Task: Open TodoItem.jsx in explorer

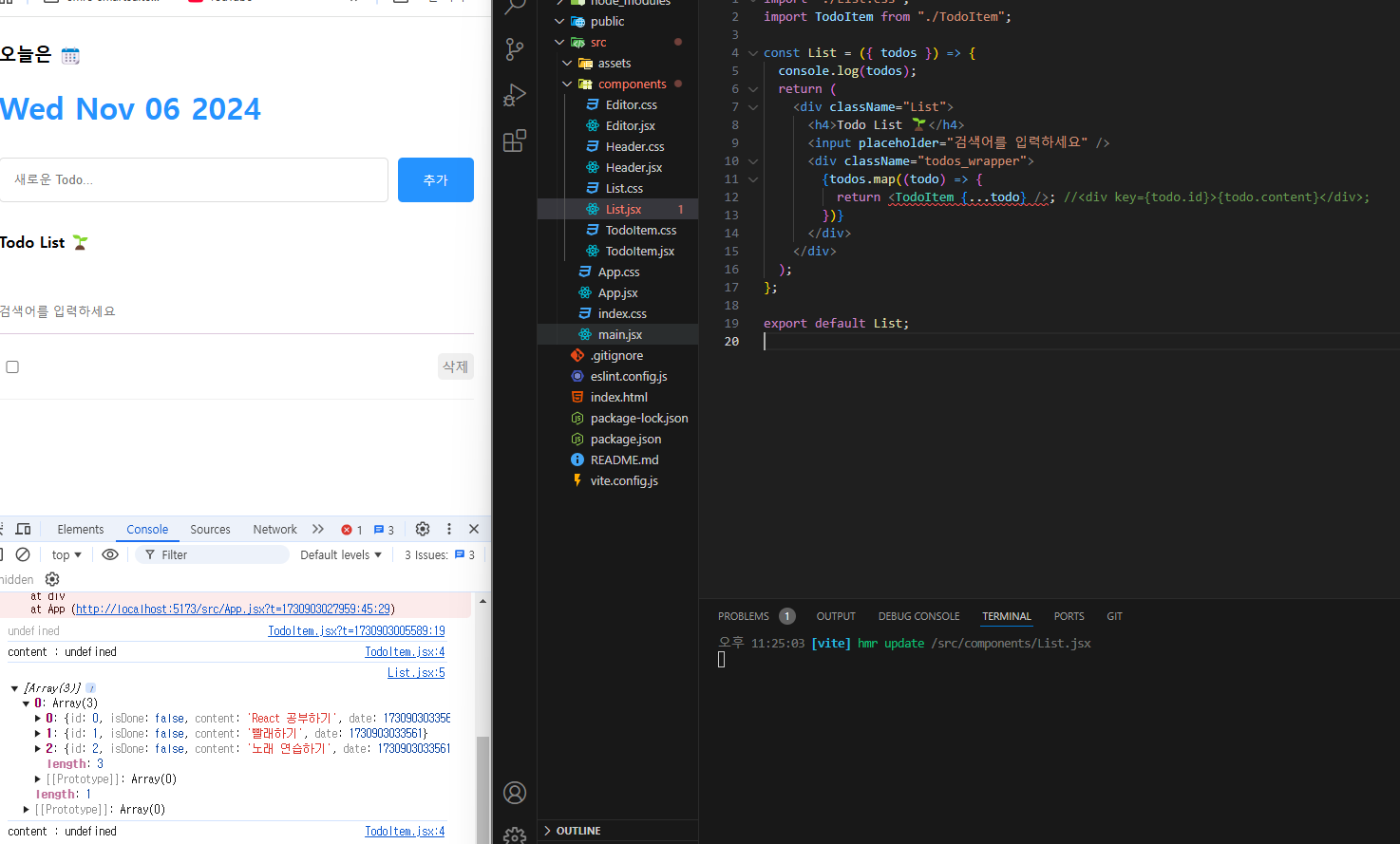Action: click(x=639, y=251)
